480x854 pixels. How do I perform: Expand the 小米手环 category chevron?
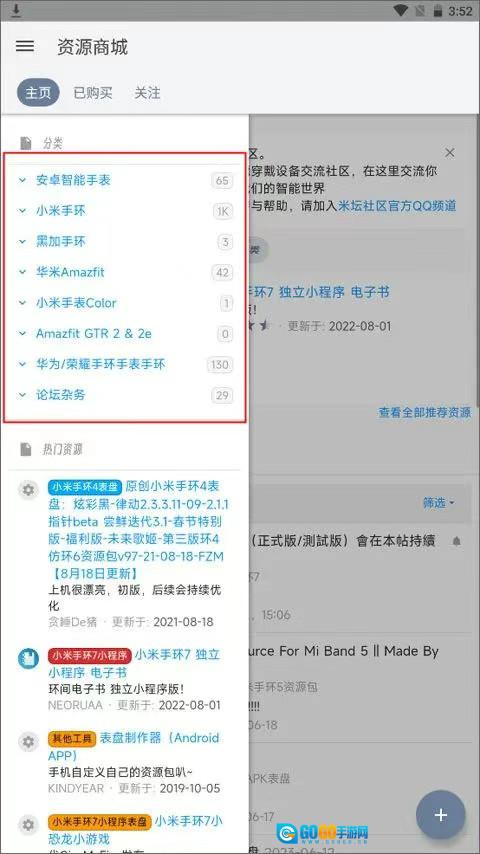22,210
